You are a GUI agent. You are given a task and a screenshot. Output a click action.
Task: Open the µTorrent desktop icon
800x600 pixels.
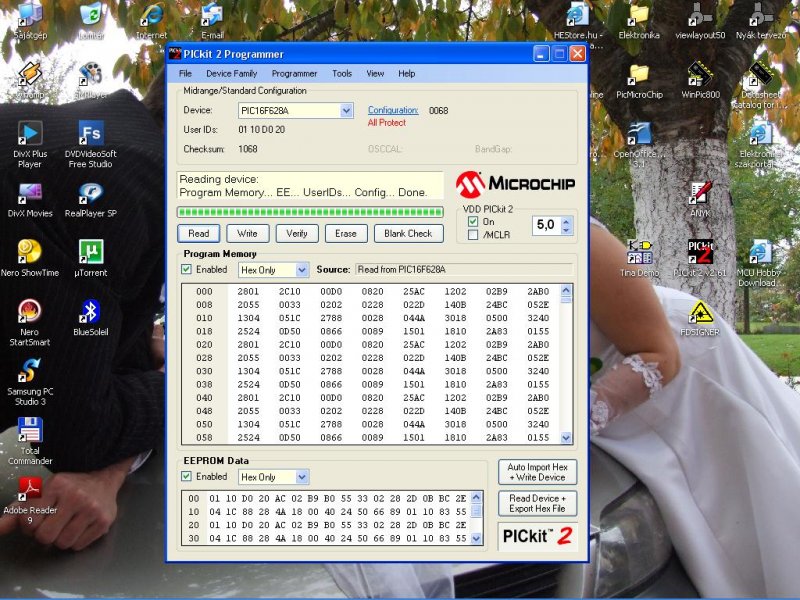click(91, 258)
